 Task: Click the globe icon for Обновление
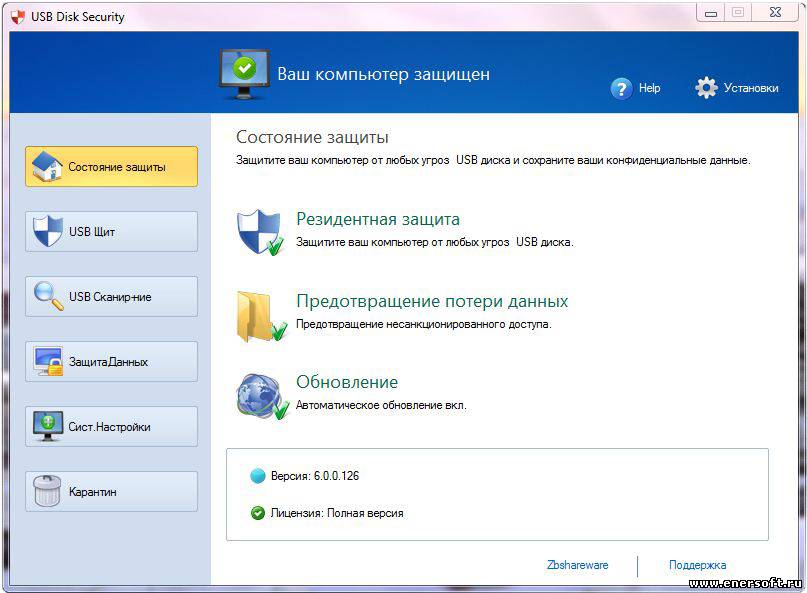262,396
